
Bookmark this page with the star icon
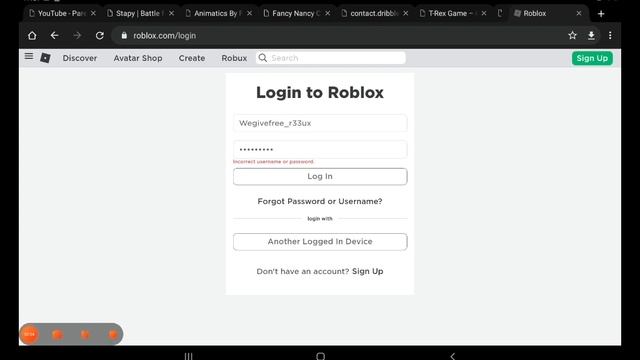tap(572, 36)
